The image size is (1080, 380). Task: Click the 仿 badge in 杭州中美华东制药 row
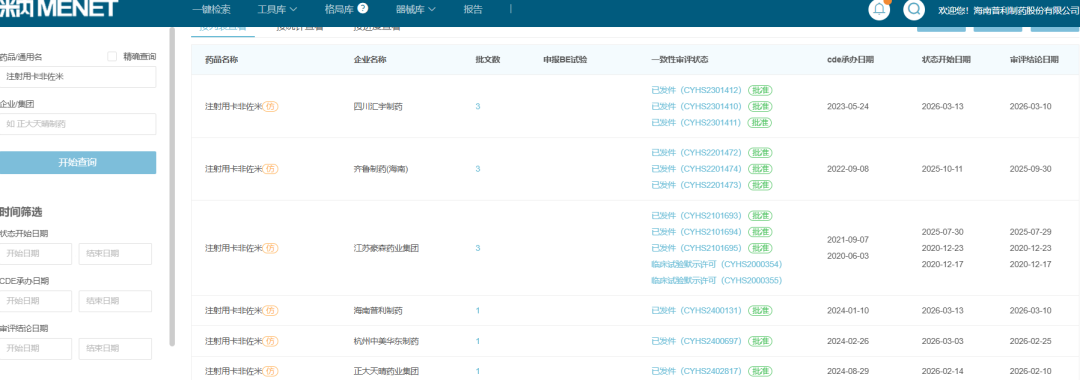click(271, 341)
